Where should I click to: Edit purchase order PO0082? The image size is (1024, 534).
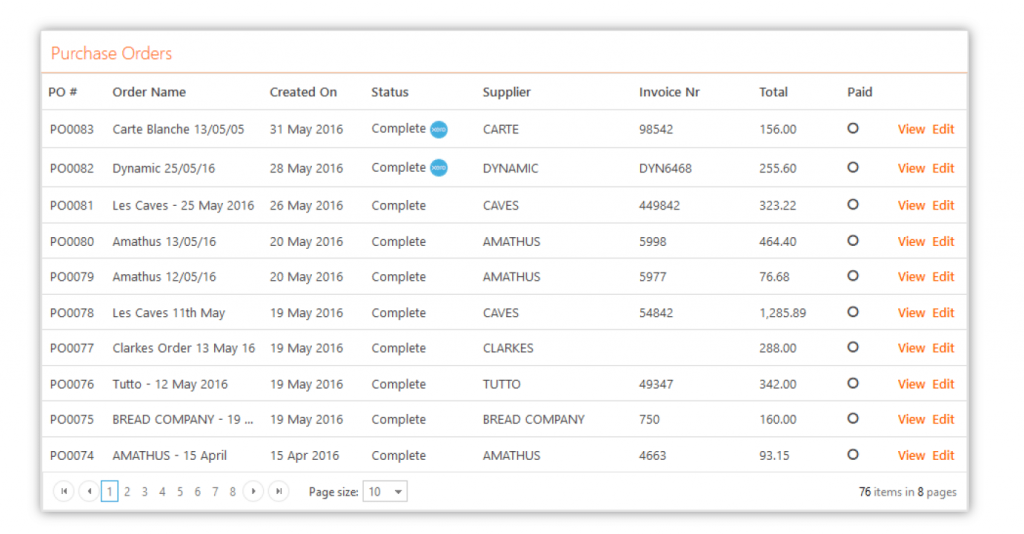(x=943, y=168)
